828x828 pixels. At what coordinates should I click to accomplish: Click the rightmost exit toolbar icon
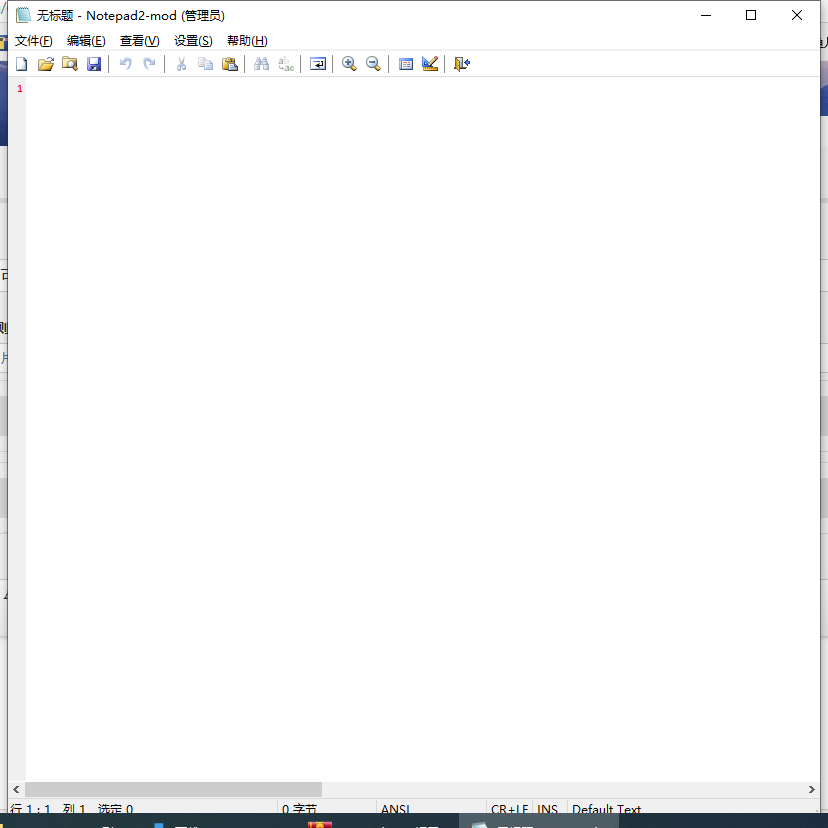pyautogui.click(x=461, y=63)
